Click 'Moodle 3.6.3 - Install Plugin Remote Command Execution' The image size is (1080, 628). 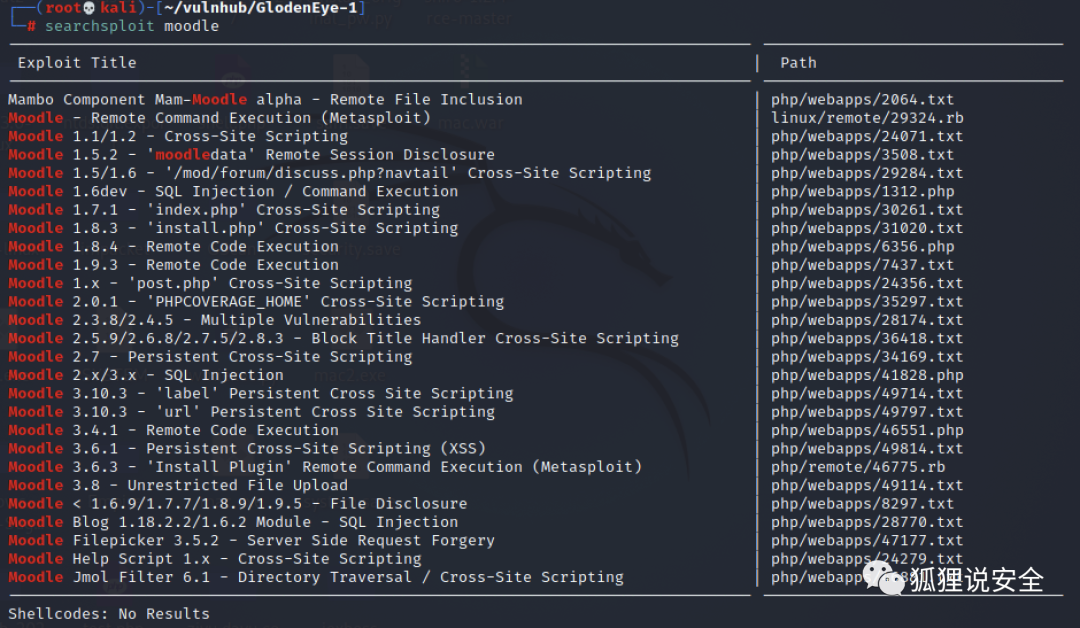(x=325, y=467)
